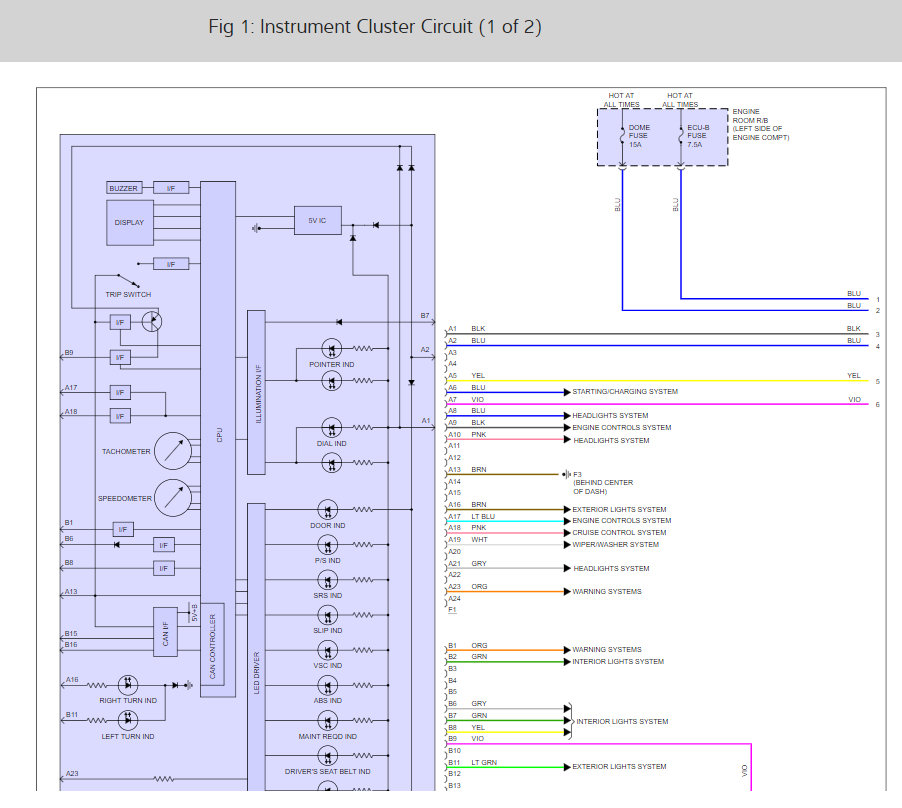Screen dimensions: 902x808
Task: Click the transistor symbol near TRIP SWITCH
Action: pos(152,321)
